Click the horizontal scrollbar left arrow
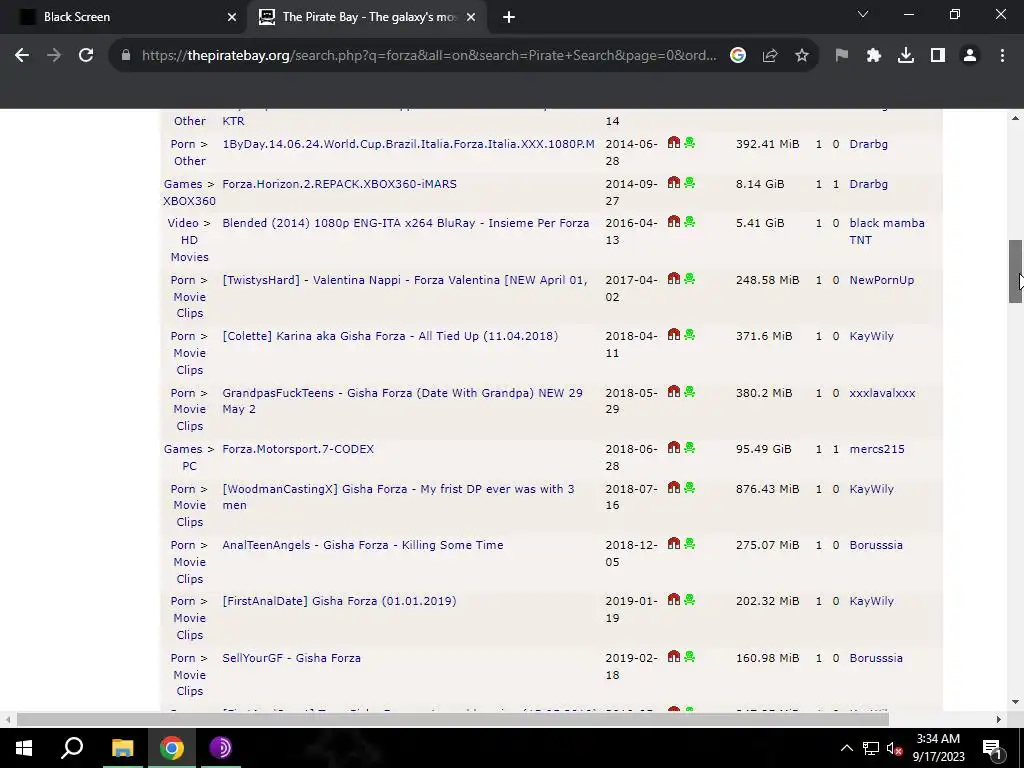The width and height of the screenshot is (1024, 768). [x=7, y=720]
